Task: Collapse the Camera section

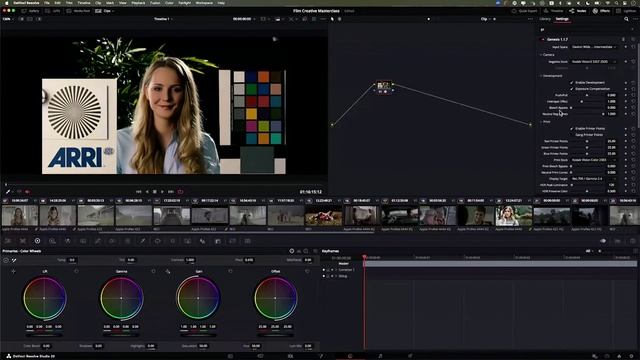Action: click(x=542, y=55)
